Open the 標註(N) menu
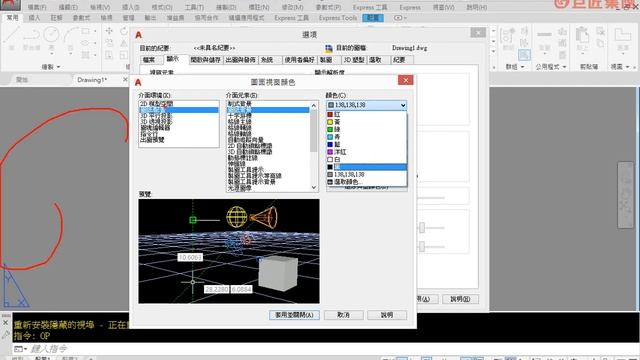Image resolution: width=640 pixels, height=360 pixels. pos(259,7)
